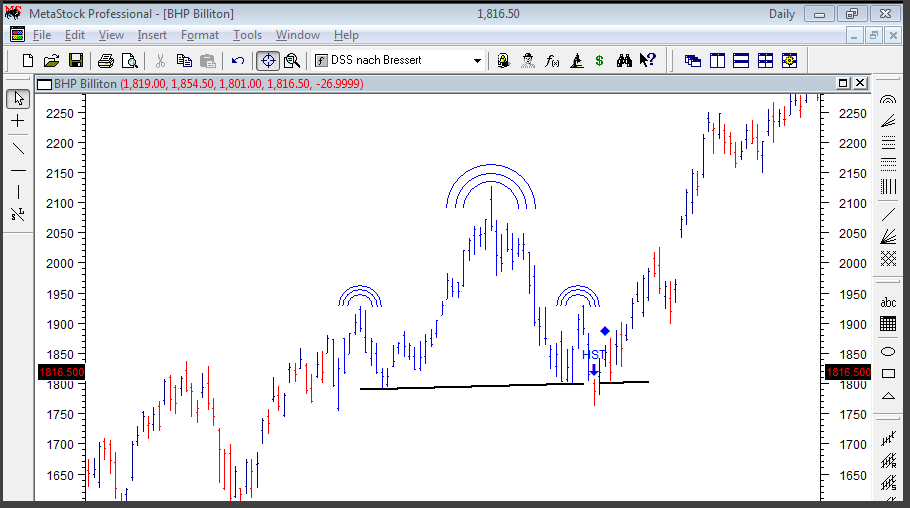
Task: Tile chart windows in horizontal rows
Action: [x=741, y=60]
